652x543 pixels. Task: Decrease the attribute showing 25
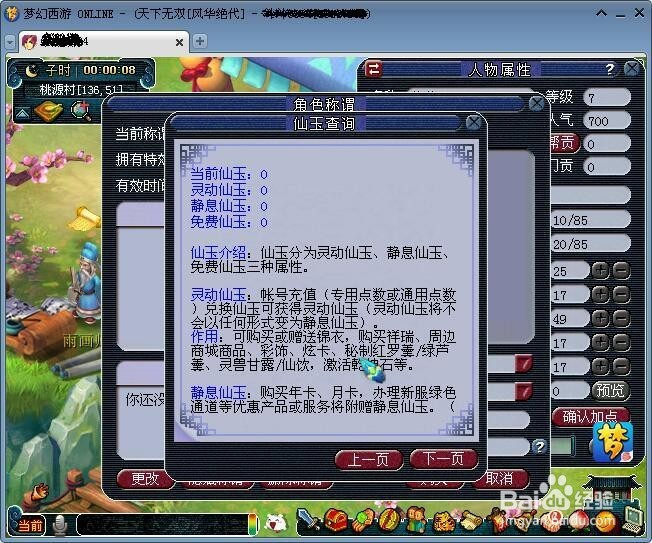coord(621,271)
